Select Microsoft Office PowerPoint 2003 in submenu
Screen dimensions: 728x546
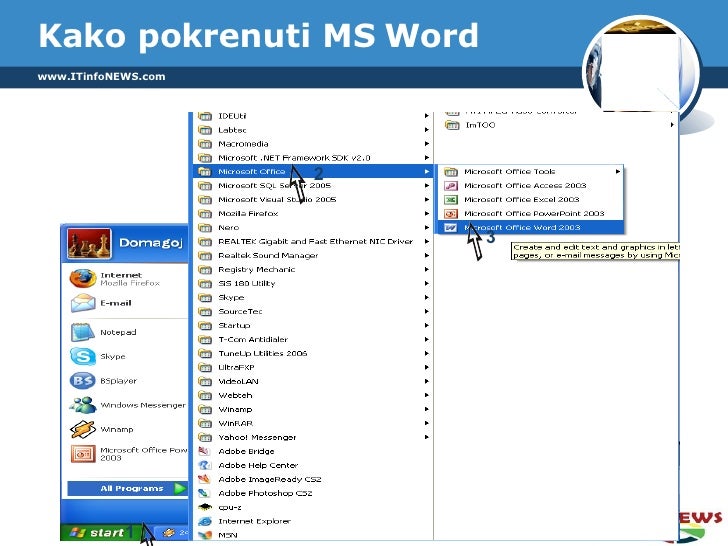(x=531, y=213)
